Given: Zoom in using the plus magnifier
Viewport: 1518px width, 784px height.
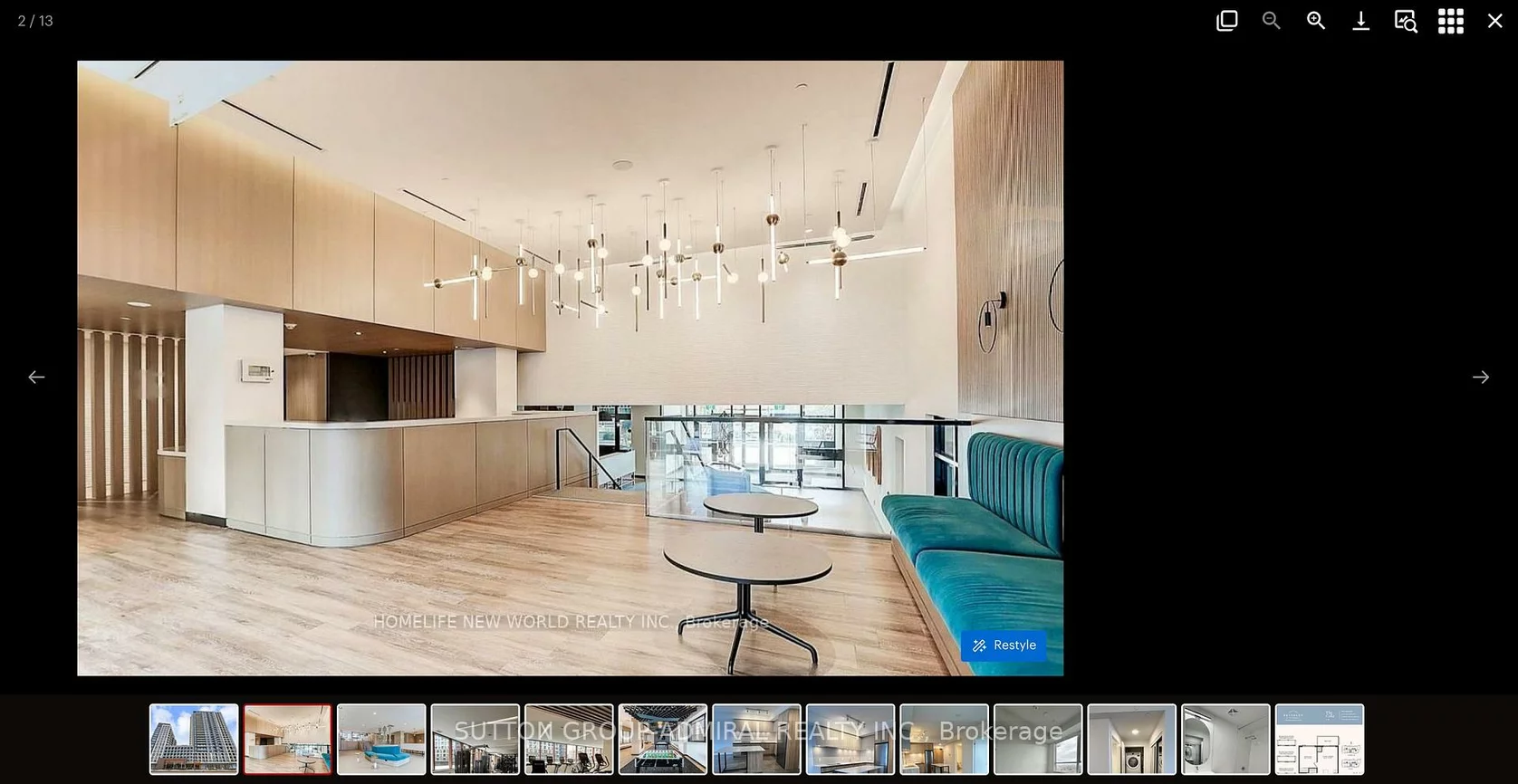Looking at the screenshot, I should (1315, 21).
